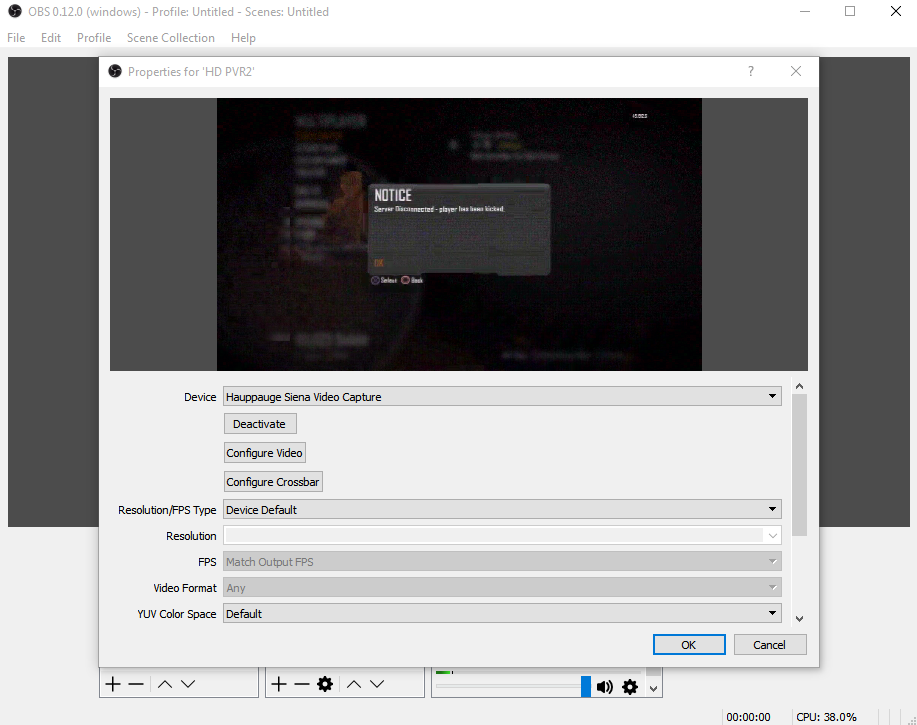Open the Profile menu
The height and width of the screenshot is (725, 917).
[x=94, y=37]
